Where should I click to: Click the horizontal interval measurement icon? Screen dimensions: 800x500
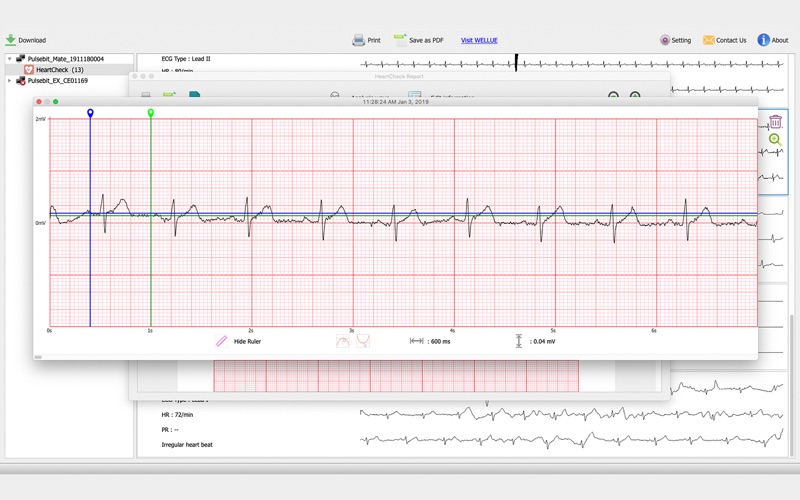pyautogui.click(x=417, y=341)
